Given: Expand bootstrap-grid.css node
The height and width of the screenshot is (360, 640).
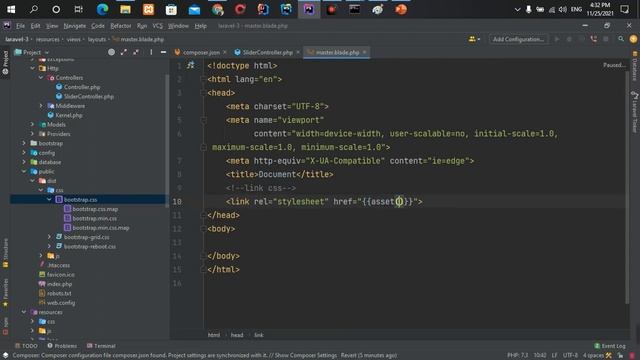Looking at the screenshot, I should (x=49, y=237).
